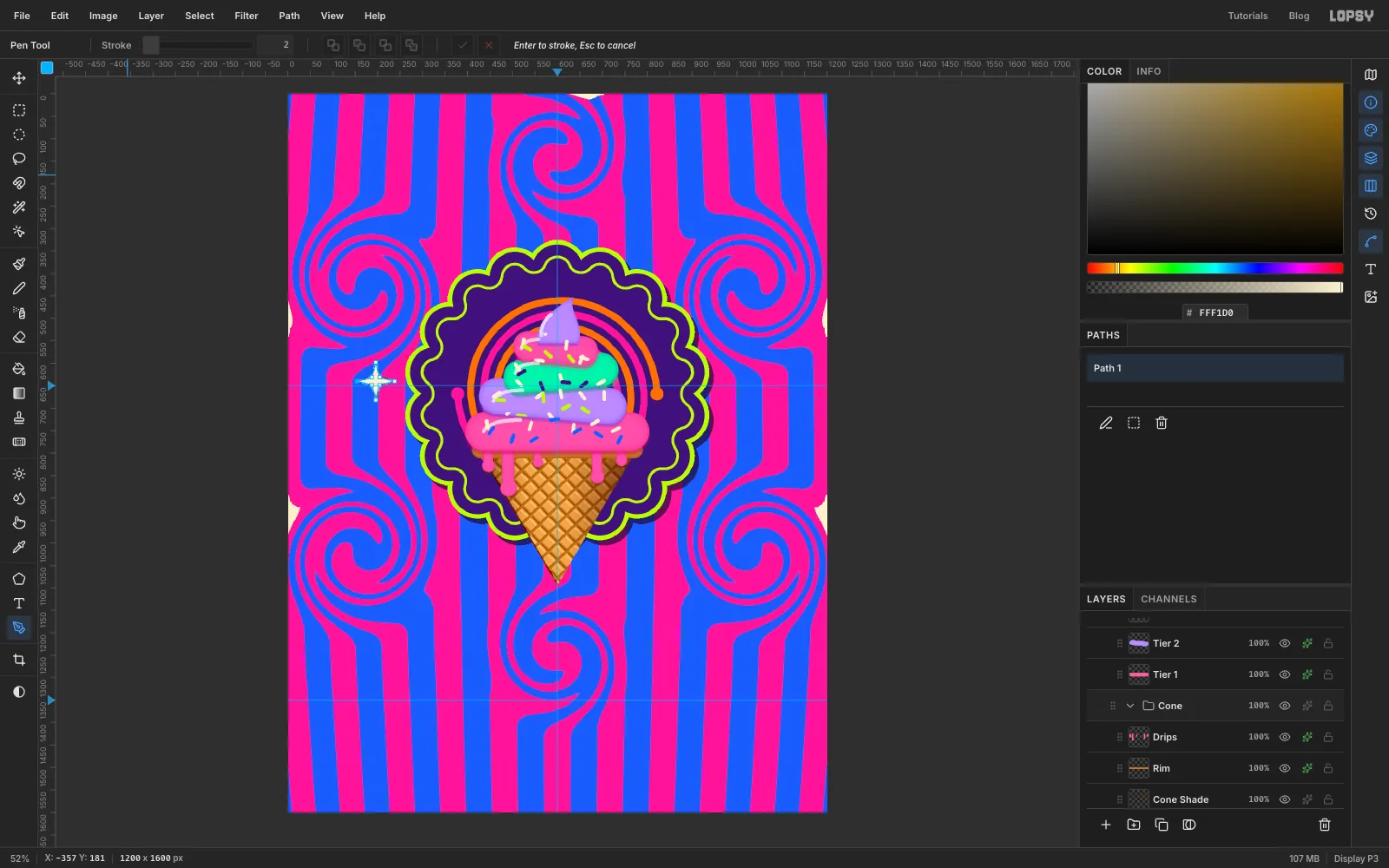Add a new layer with plus icon

1106,825
